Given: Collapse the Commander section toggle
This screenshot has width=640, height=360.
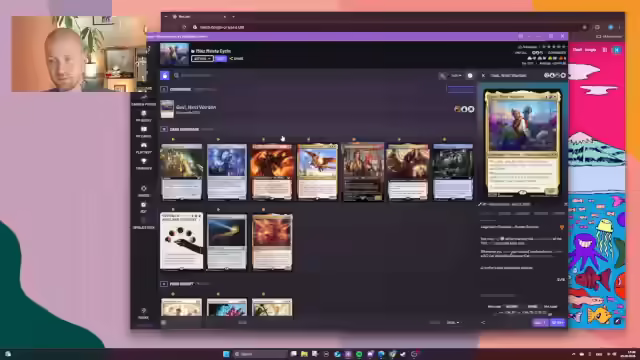Looking at the screenshot, I should click(164, 89).
